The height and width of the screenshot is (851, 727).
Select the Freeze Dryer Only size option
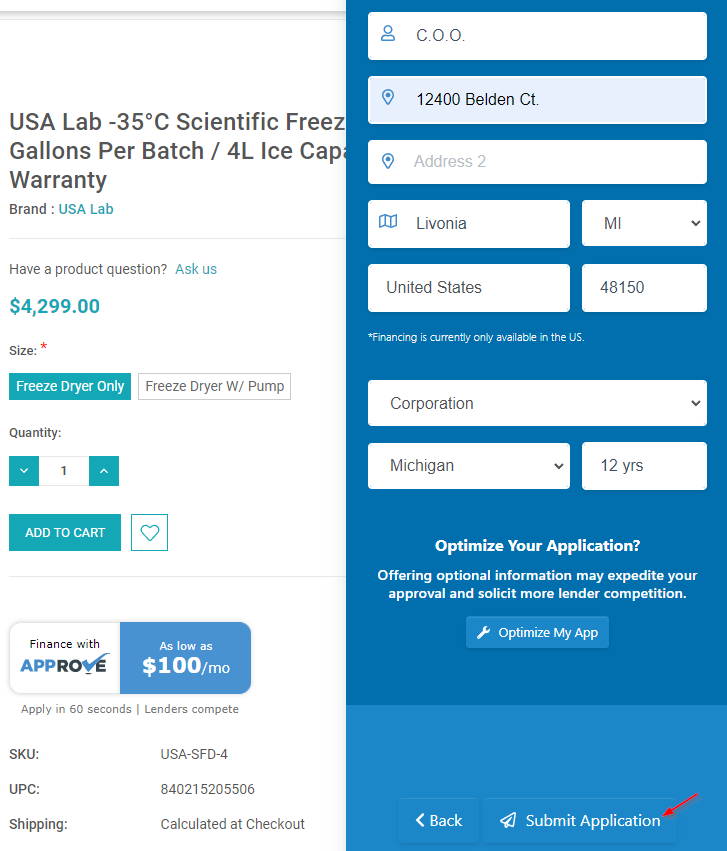(70, 386)
